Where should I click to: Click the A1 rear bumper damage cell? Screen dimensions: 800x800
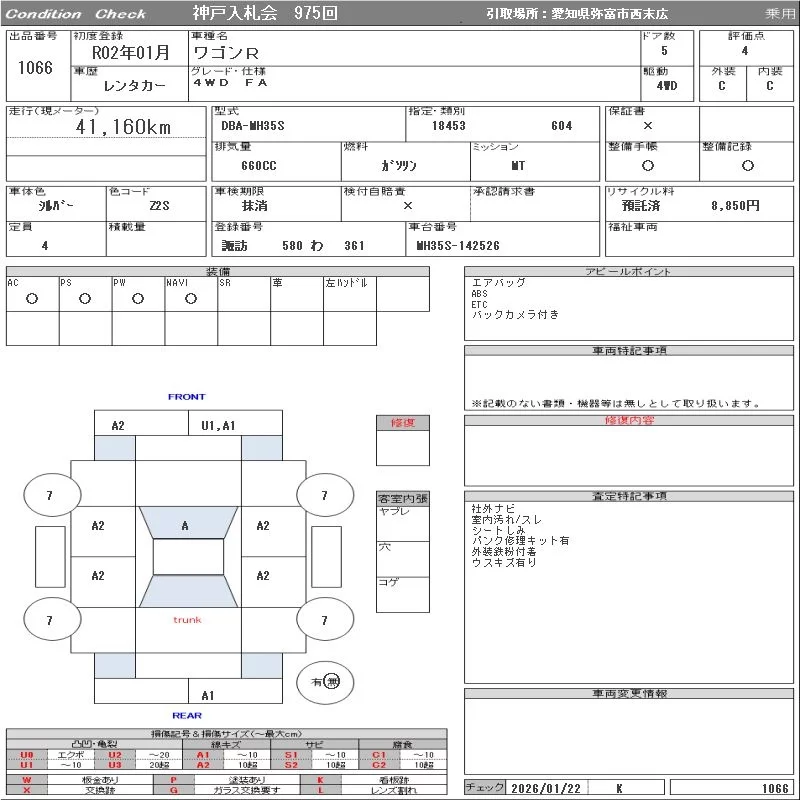[x=208, y=695]
